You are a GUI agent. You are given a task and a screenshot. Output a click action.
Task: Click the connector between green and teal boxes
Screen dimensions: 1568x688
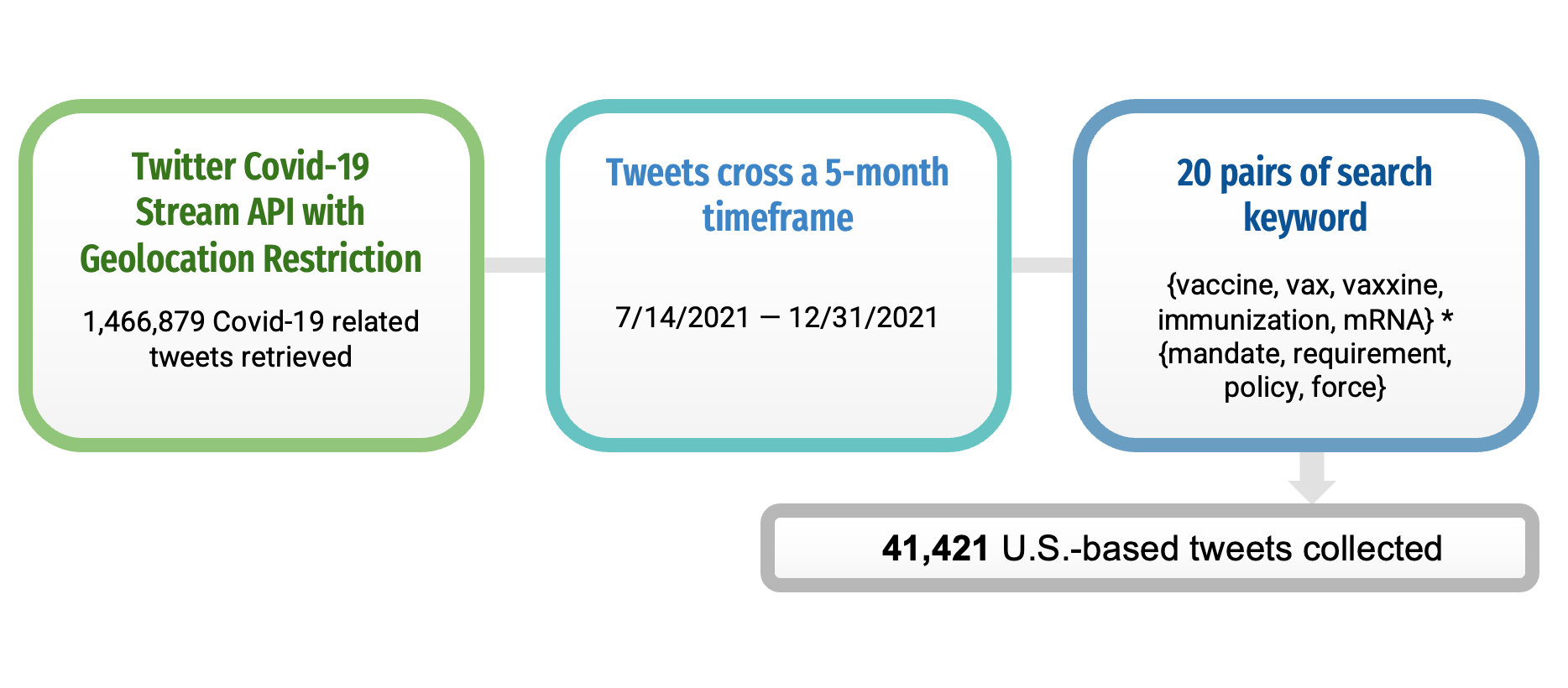coord(515,265)
